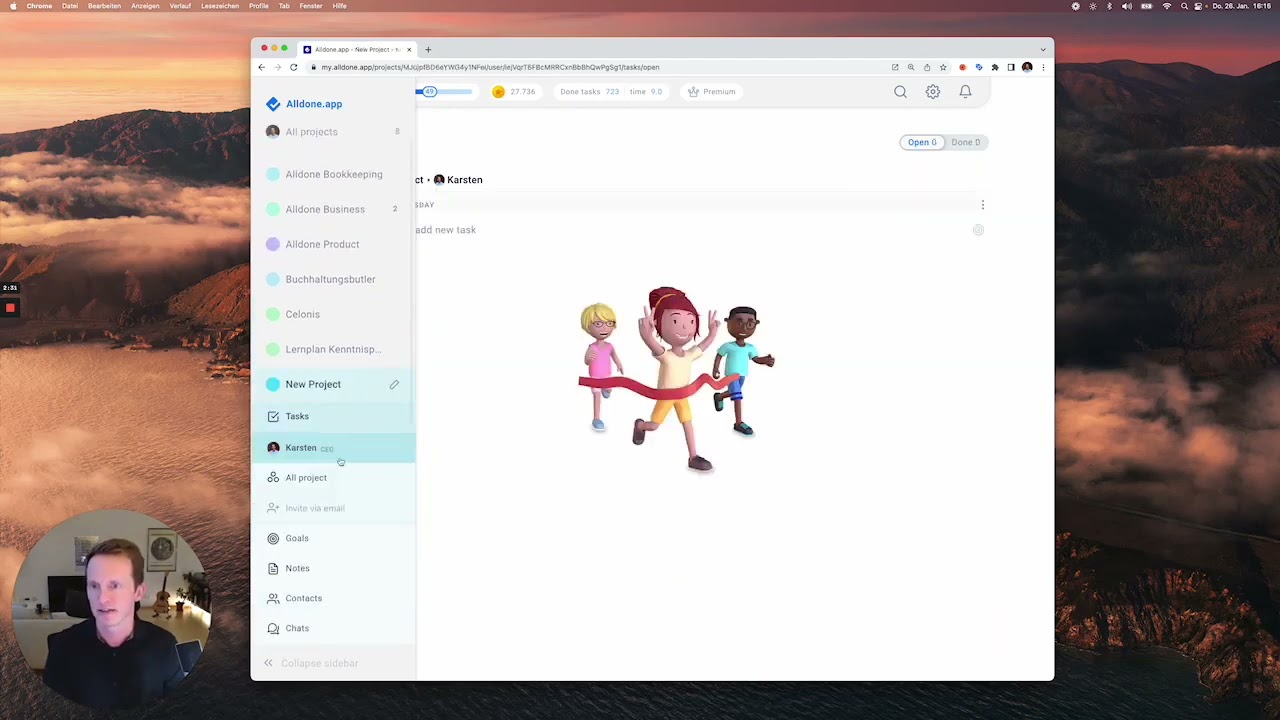Click the Chrome share icon
This screenshot has width=1280, height=720.
click(x=927, y=67)
